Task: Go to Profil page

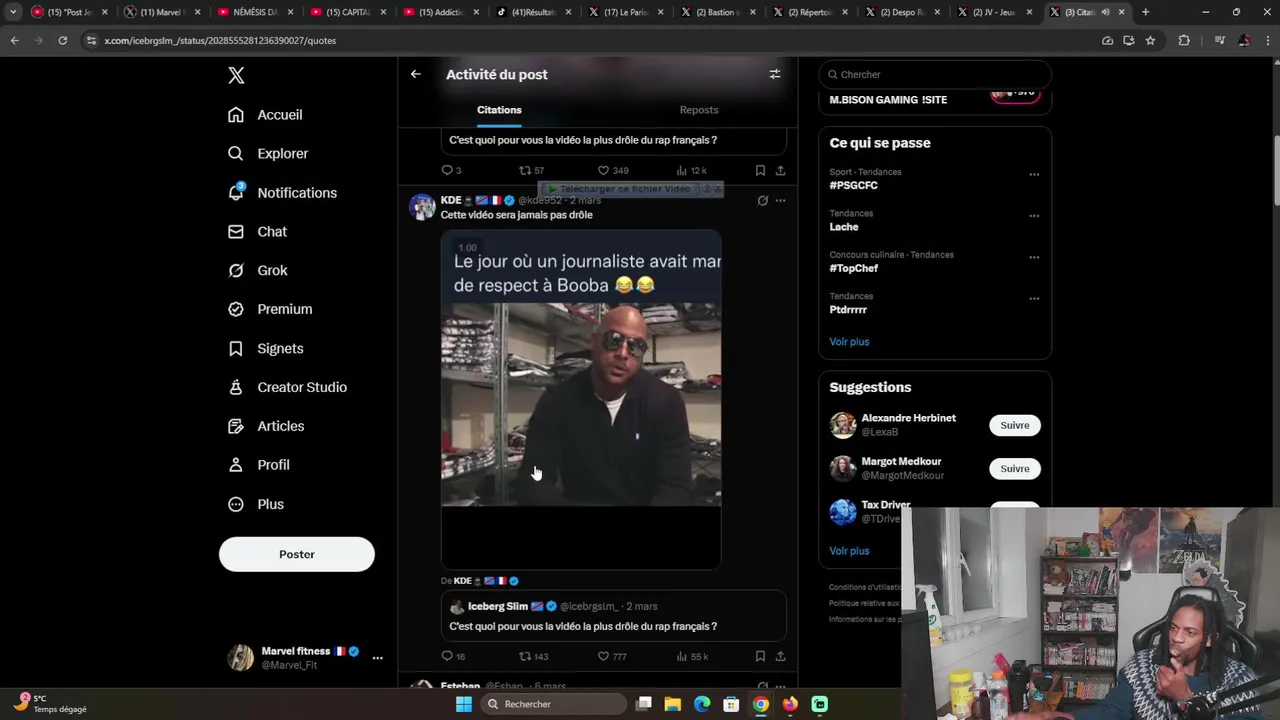Action: coord(258,466)
